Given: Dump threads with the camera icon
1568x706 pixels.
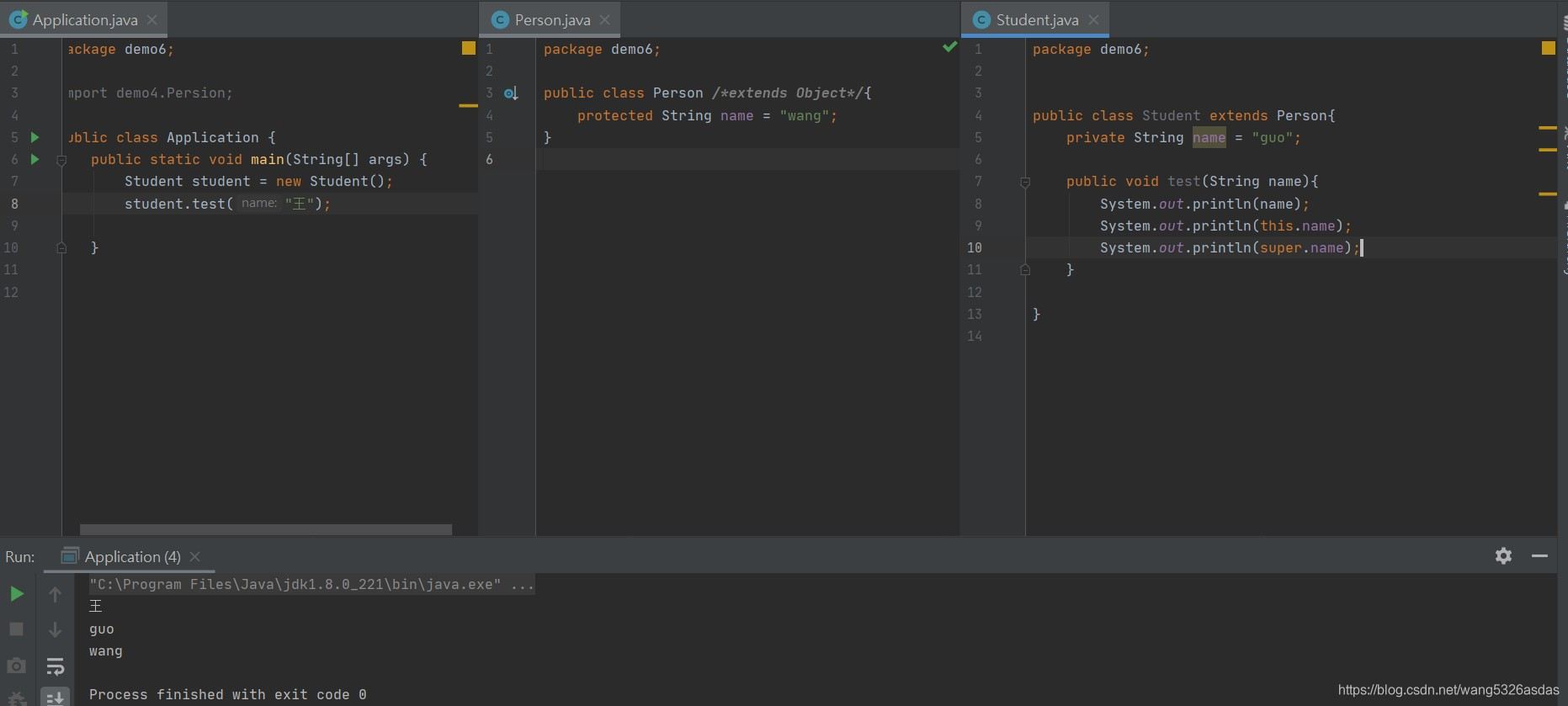Looking at the screenshot, I should [16, 666].
